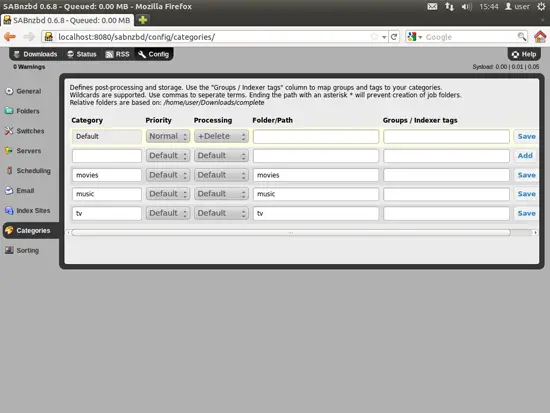Click the search magnifier icon
The height and width of the screenshot is (413, 550).
522,36
